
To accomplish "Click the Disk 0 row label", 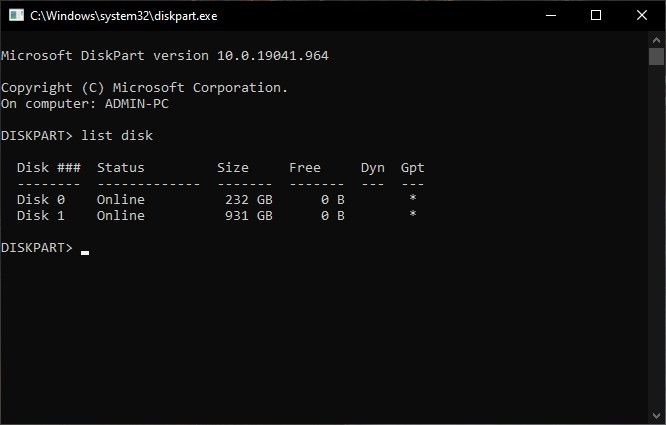I will [41, 199].
